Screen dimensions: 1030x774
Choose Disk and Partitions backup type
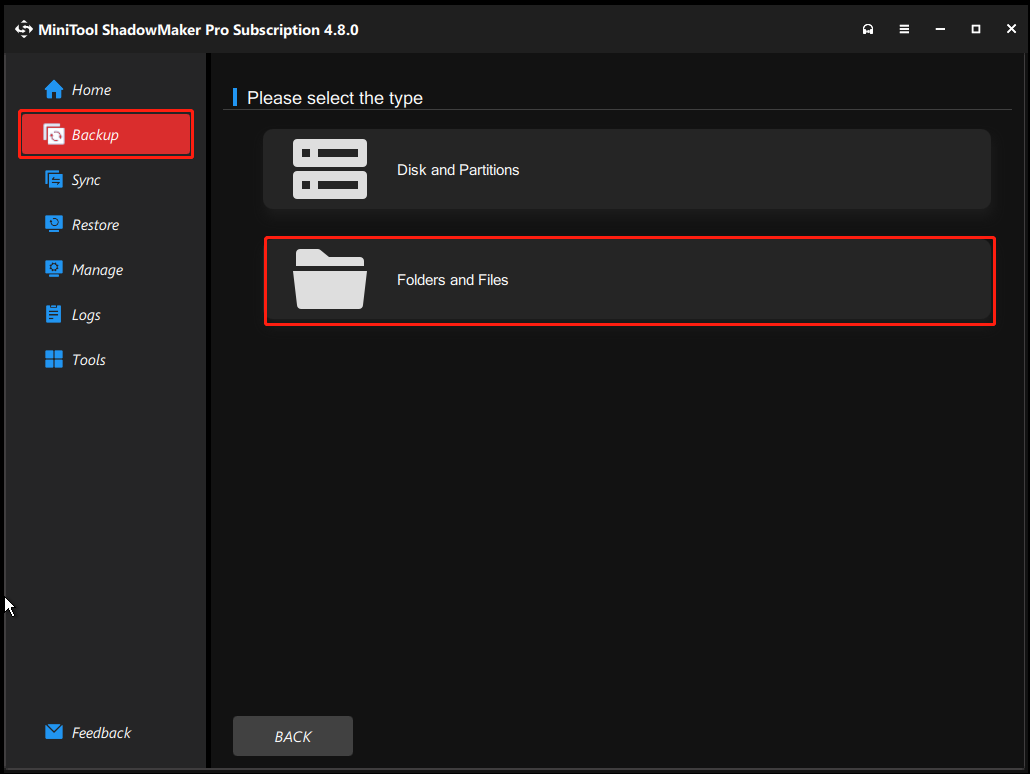pos(627,169)
